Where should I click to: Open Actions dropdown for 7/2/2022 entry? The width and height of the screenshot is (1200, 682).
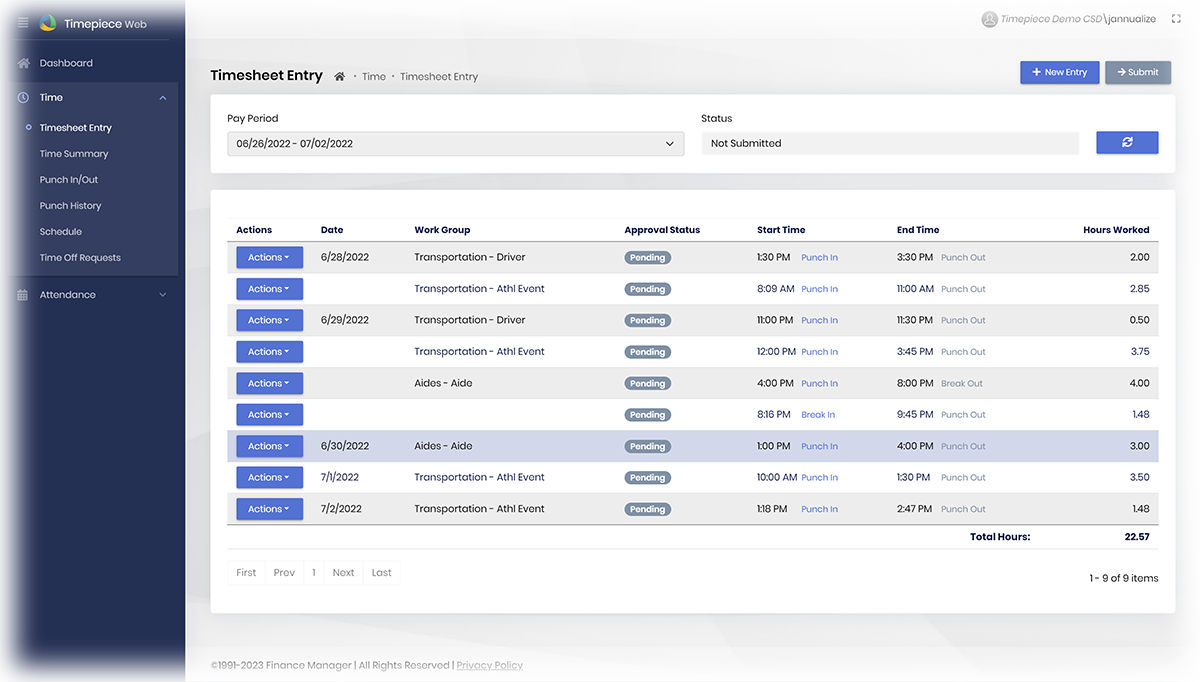[x=269, y=509]
